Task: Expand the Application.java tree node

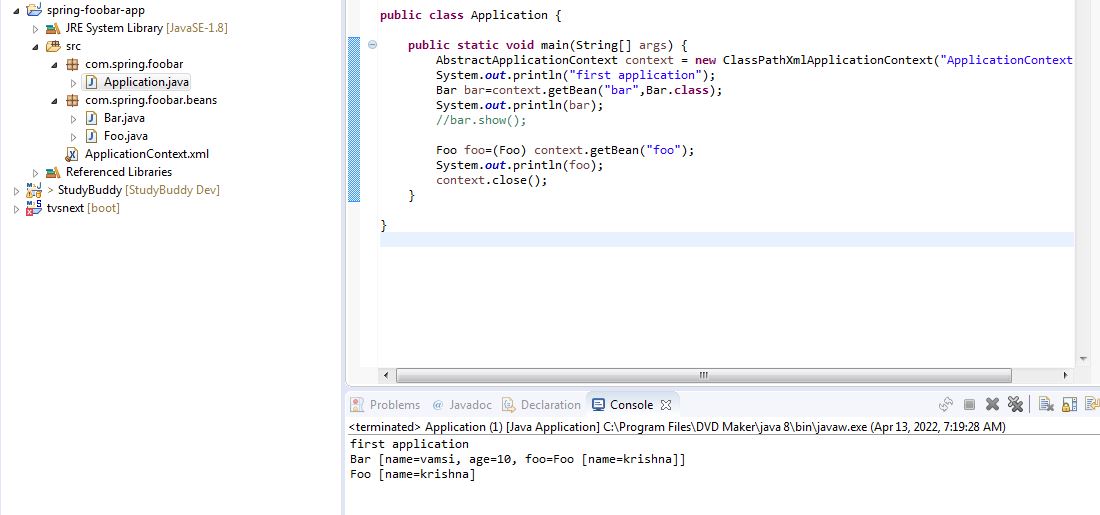Action: [x=74, y=83]
